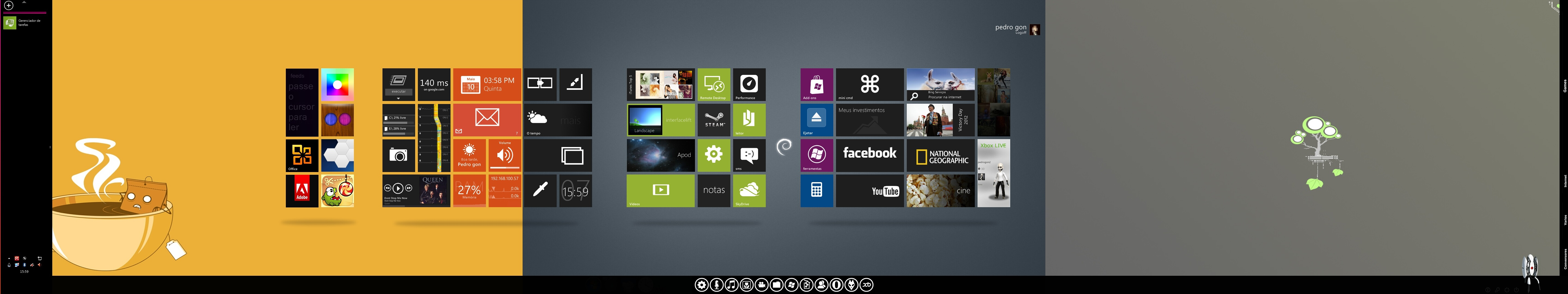Click the 140 ms ping tile
The image size is (1568, 294).
tap(434, 85)
